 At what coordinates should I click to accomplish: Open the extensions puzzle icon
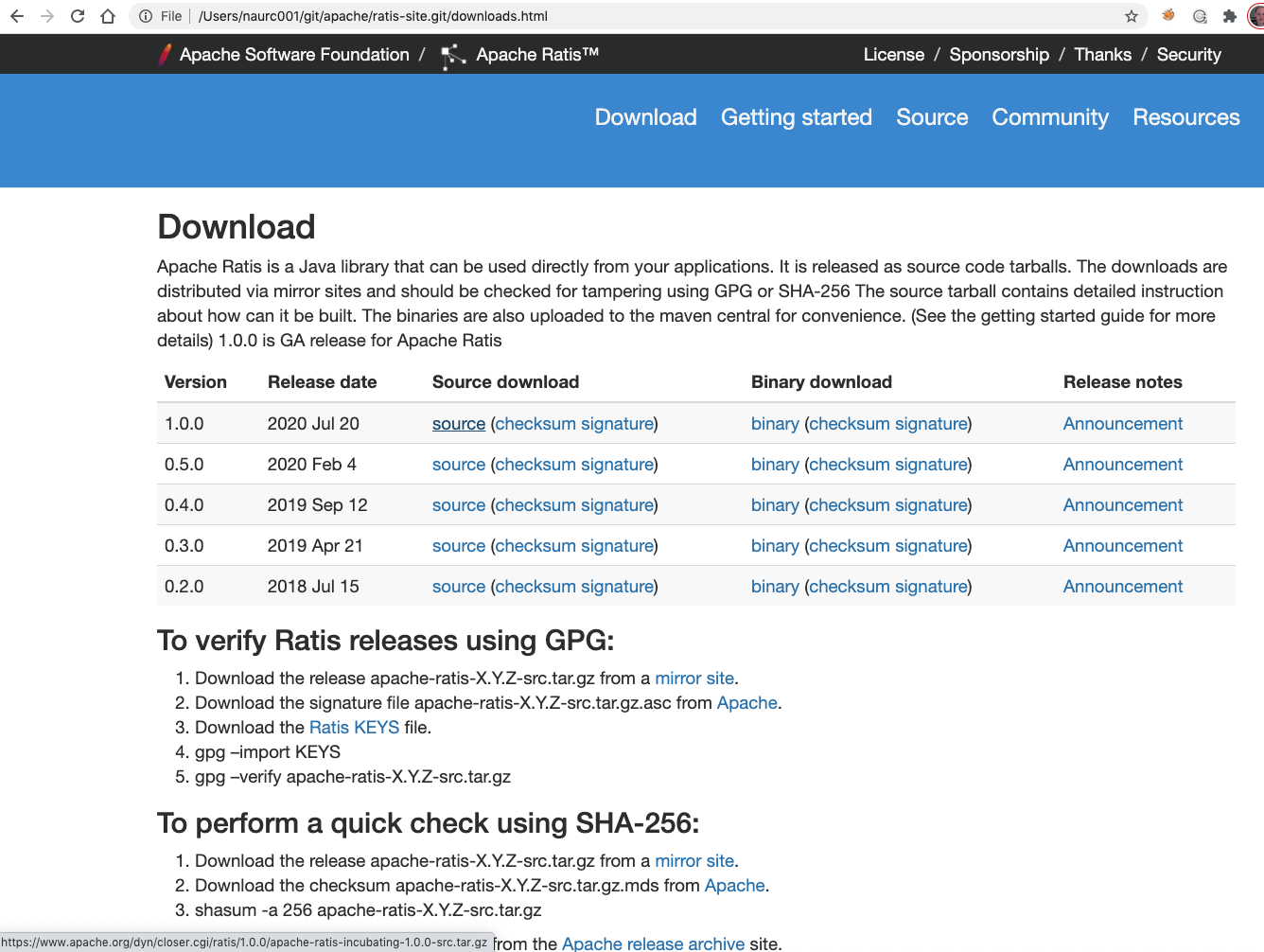click(x=1230, y=16)
